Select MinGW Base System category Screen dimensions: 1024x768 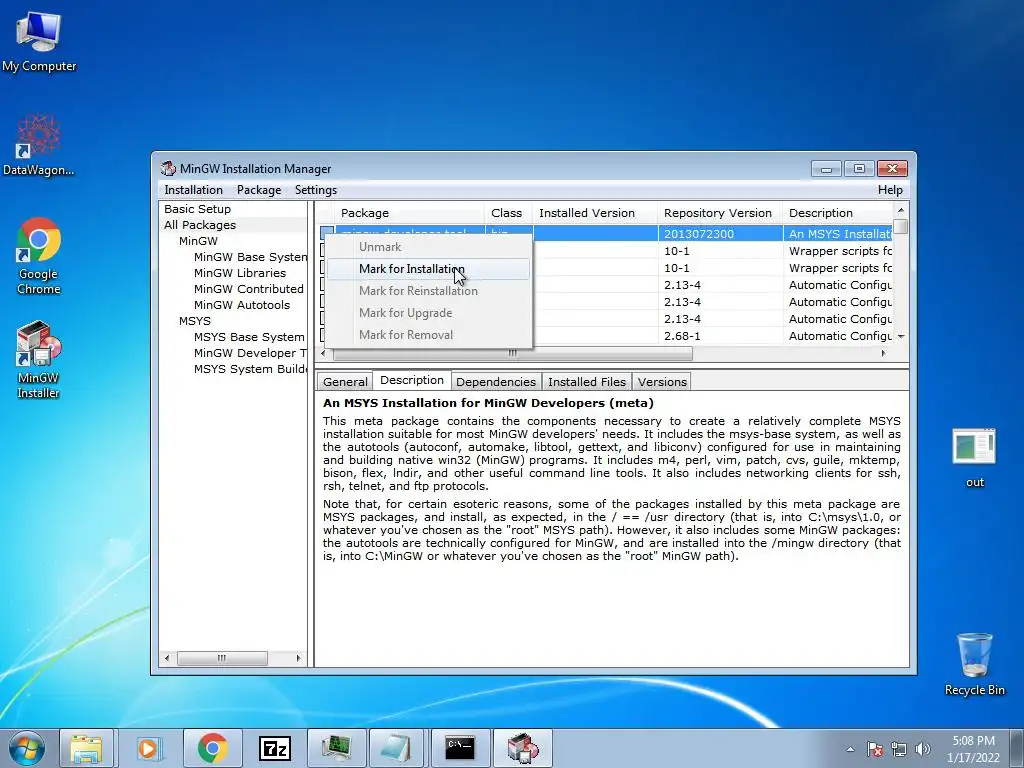pos(250,257)
